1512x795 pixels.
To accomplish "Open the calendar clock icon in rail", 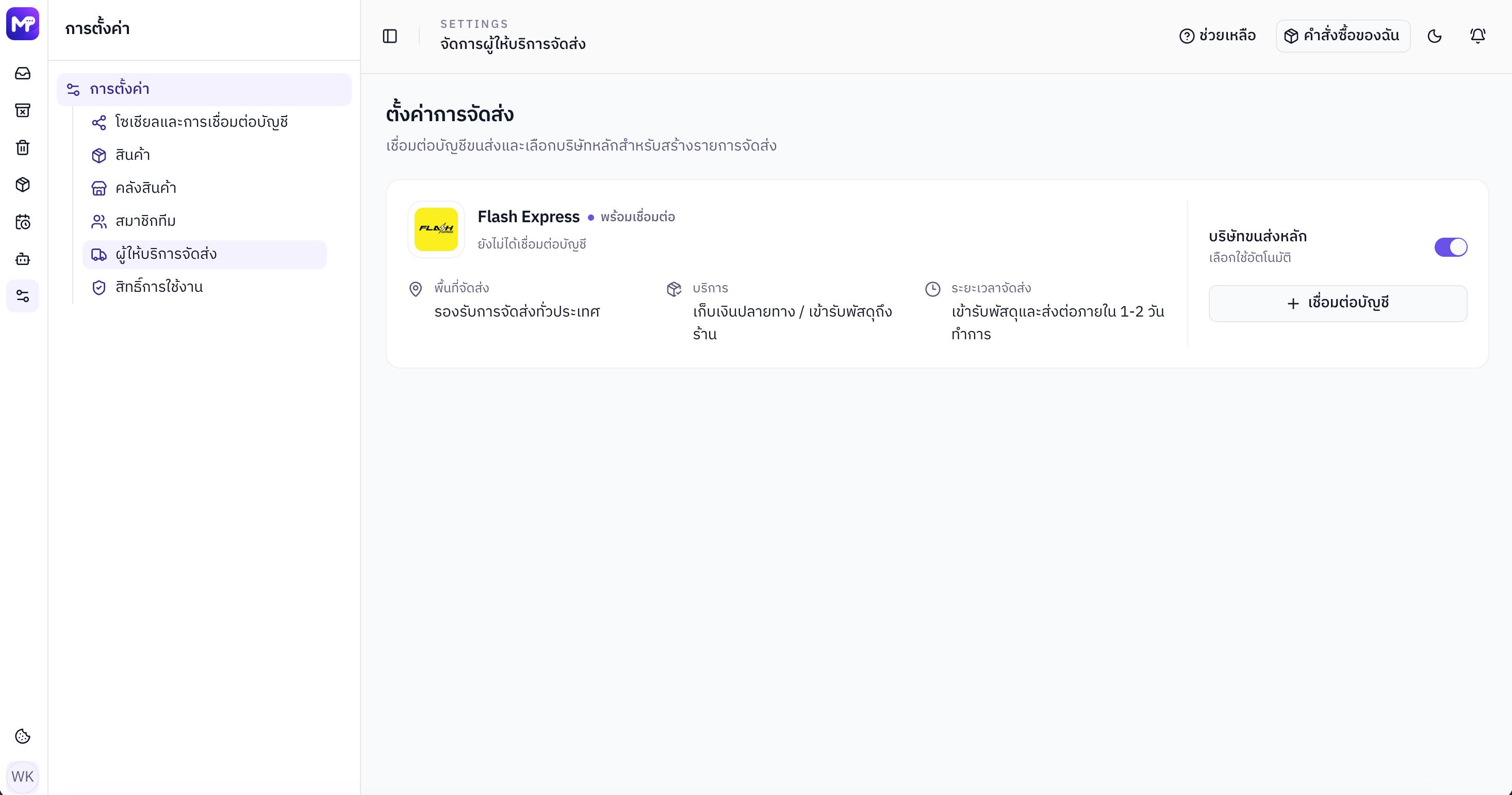I will click(22, 222).
